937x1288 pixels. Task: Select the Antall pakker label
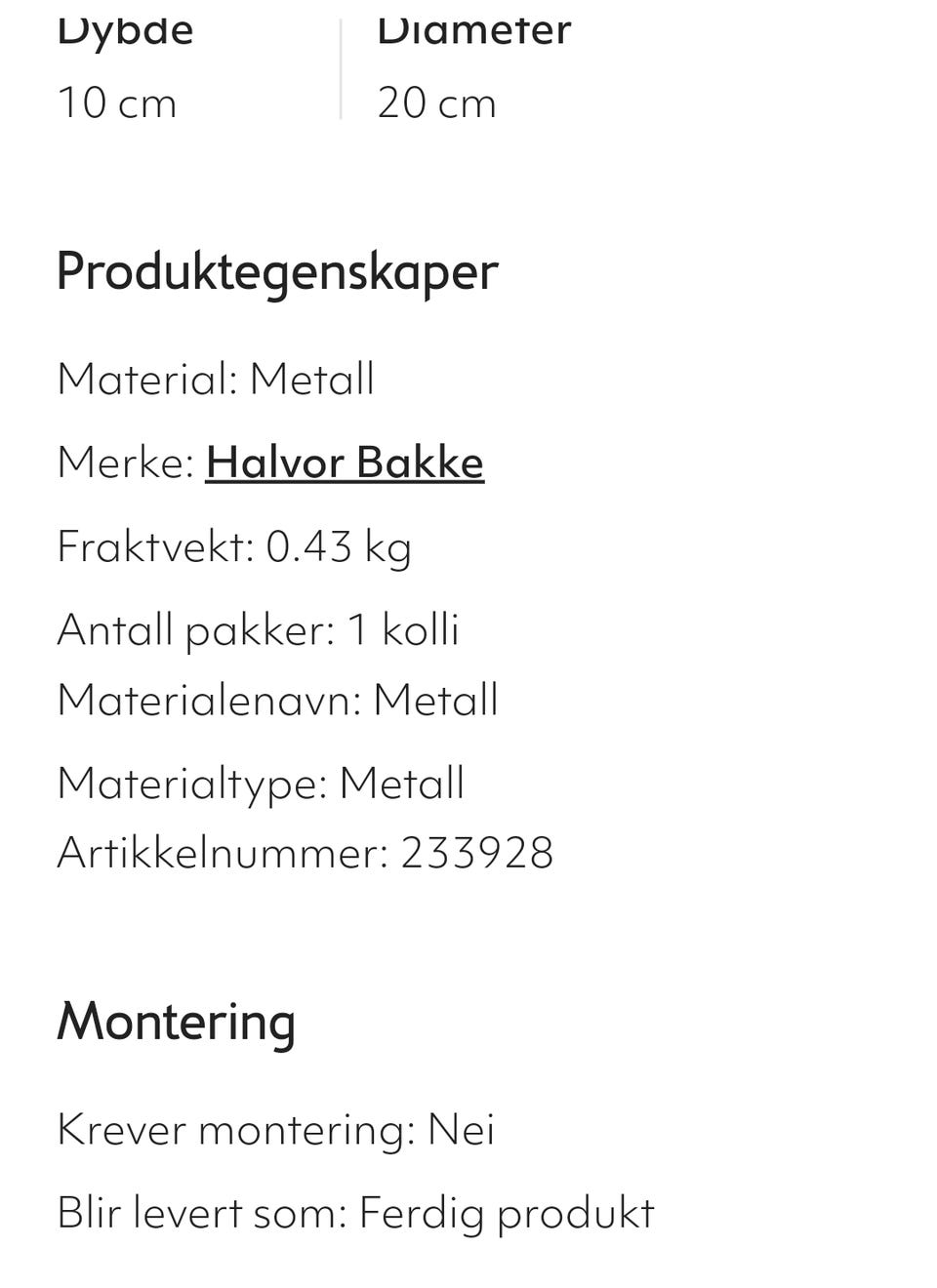(x=195, y=629)
